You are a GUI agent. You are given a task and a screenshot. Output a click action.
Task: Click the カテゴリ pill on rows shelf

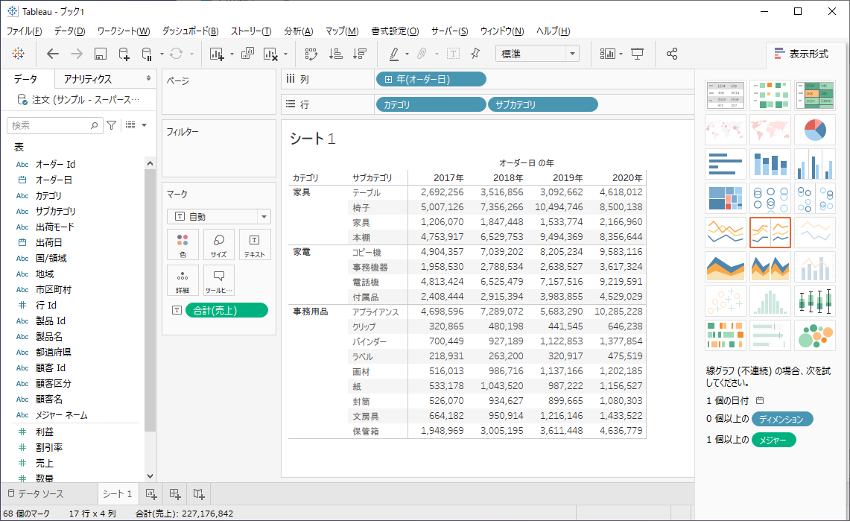point(430,105)
